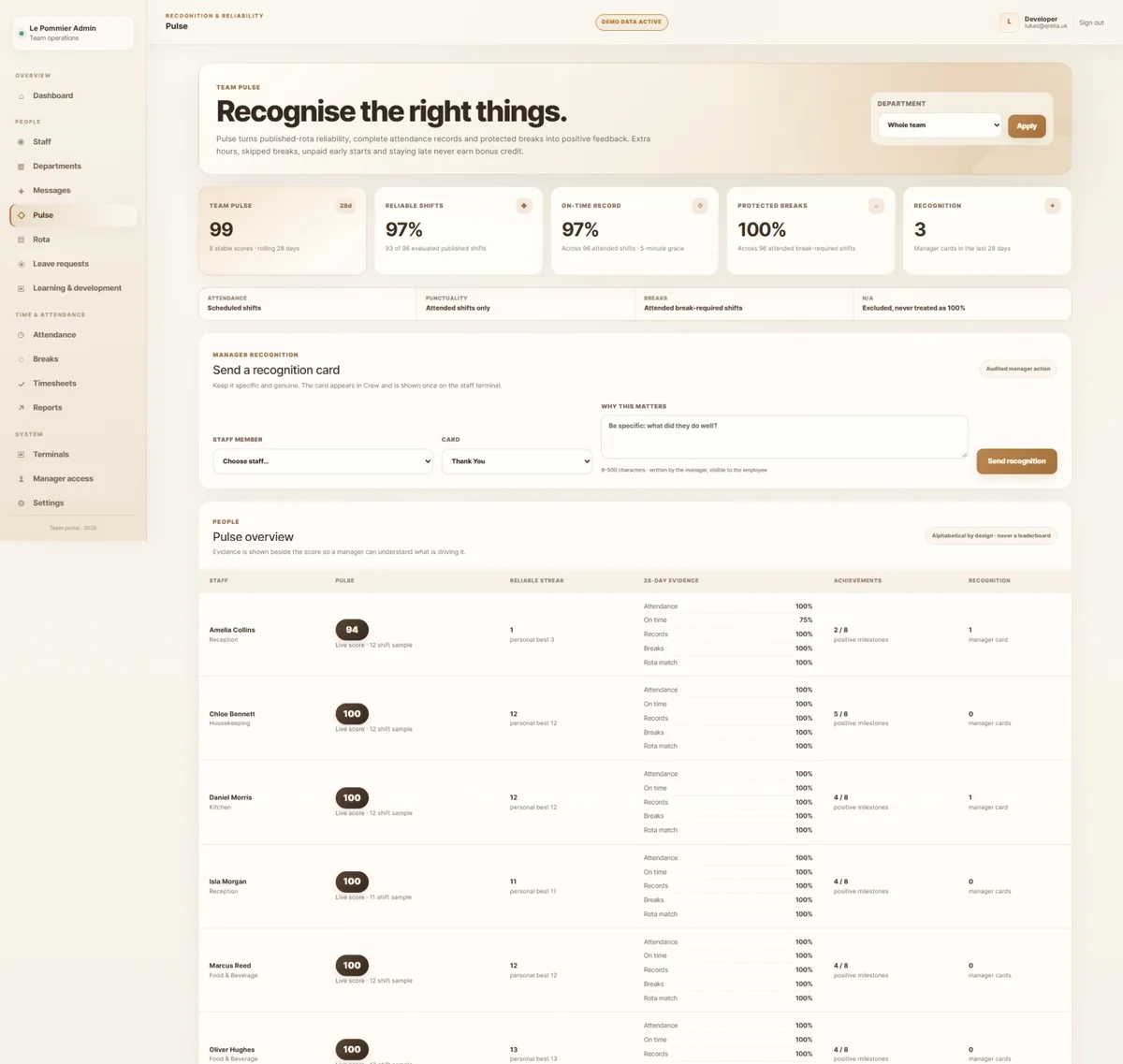This screenshot has width=1123, height=1064.
Task: Click the 28d badge on Team Pulse
Action: [x=345, y=206]
